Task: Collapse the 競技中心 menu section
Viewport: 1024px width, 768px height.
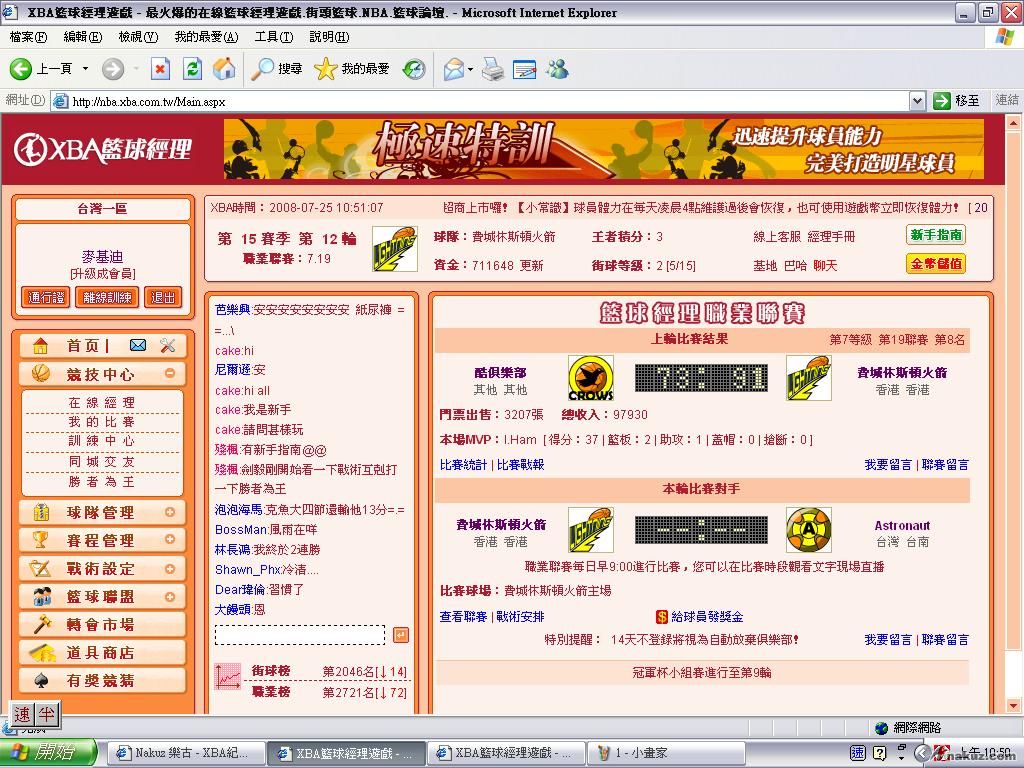Action: tap(170, 374)
